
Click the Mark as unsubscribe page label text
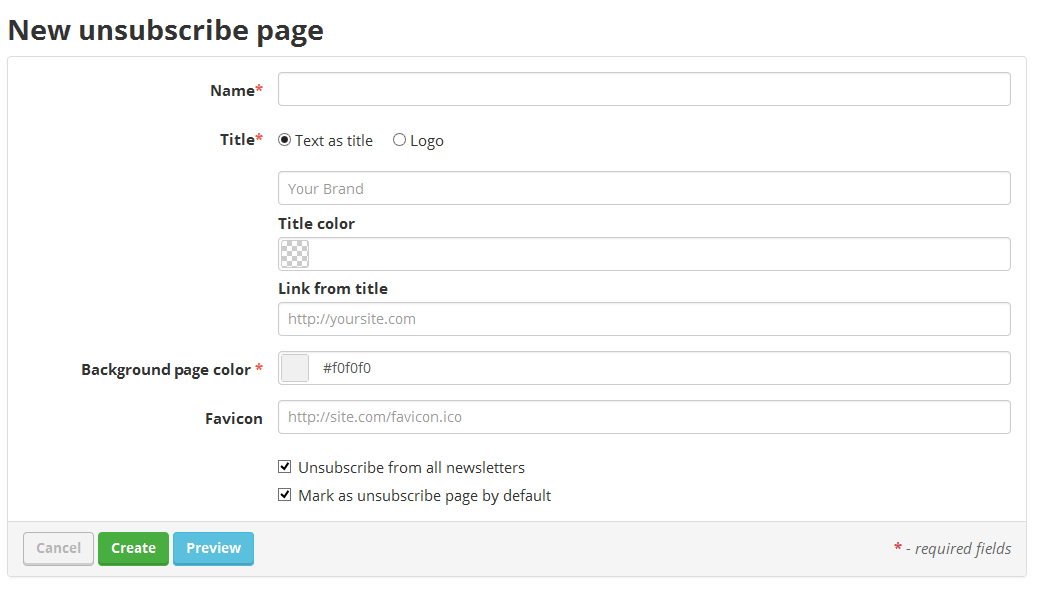(425, 496)
